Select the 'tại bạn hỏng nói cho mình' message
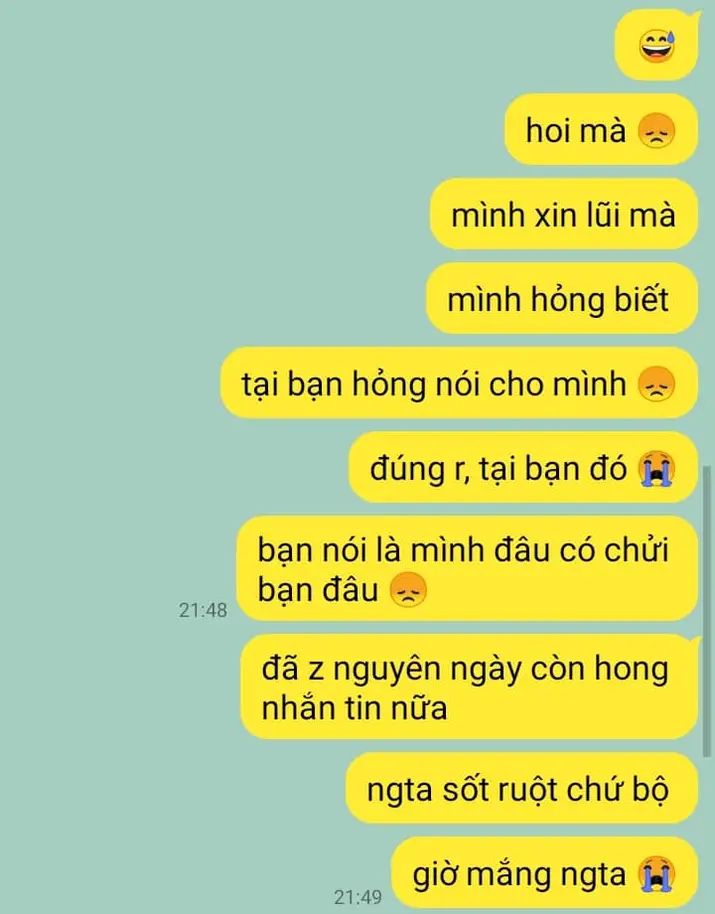 (459, 383)
